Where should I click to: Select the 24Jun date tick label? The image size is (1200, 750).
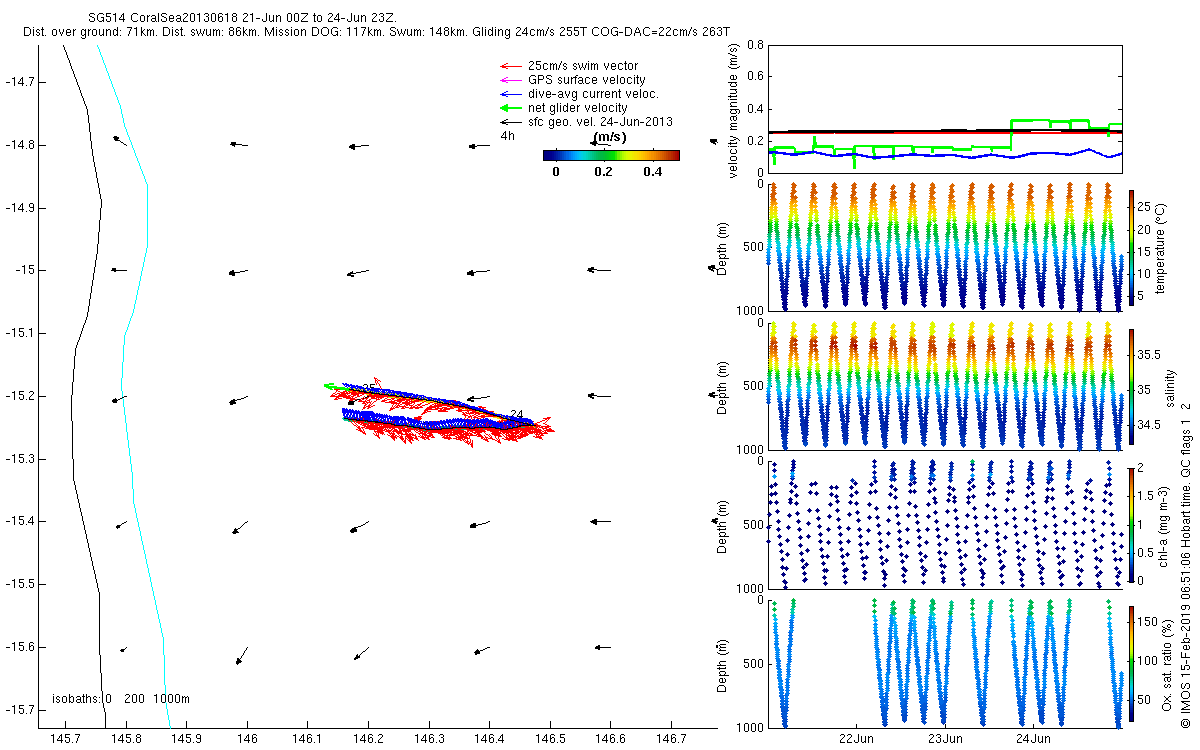pos(1033,739)
